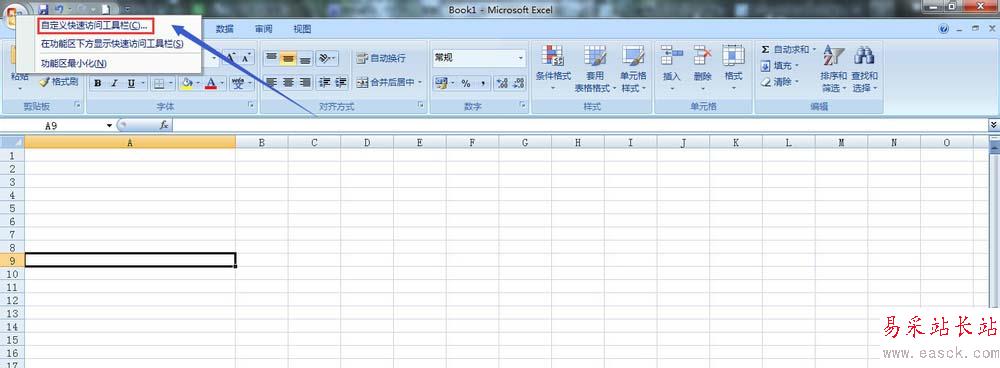Click the 文 phonetic guide icon
The image size is (1000, 368).
238,83
